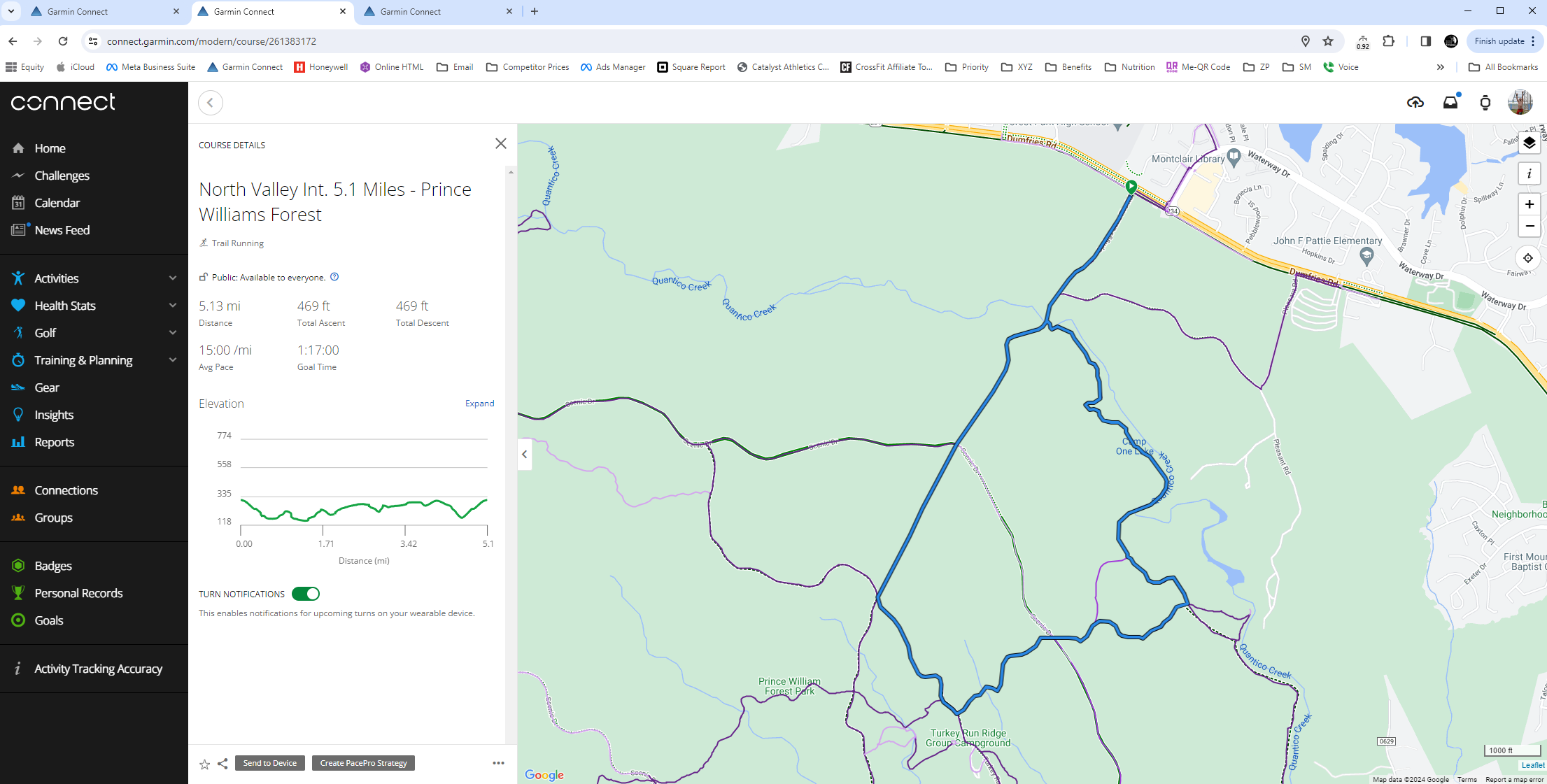Open the user profile avatar
Image resolution: width=1547 pixels, height=784 pixels.
tap(1520, 102)
